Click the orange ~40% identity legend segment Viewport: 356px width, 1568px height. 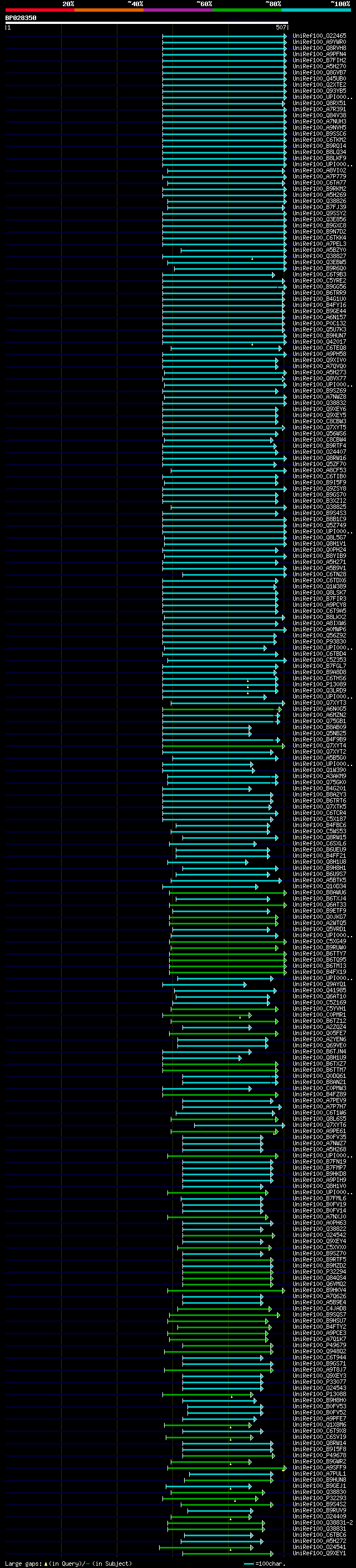click(x=109, y=10)
